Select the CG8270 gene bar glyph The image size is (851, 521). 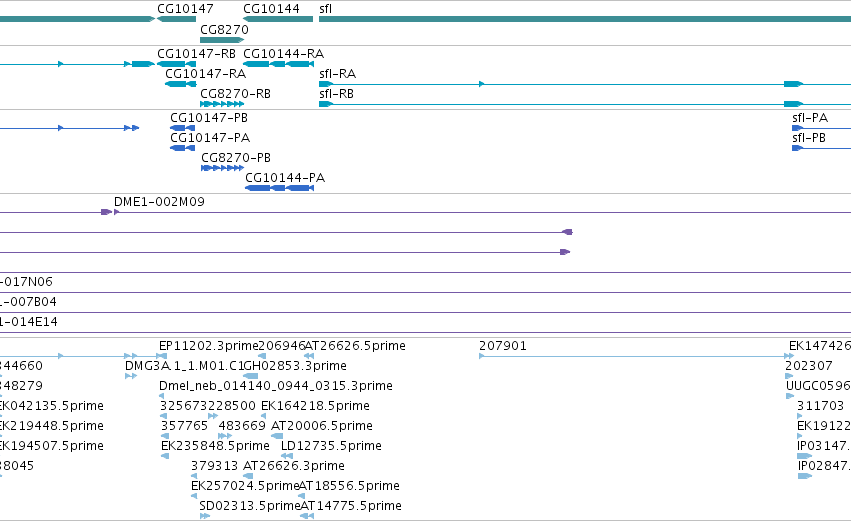pos(222,40)
